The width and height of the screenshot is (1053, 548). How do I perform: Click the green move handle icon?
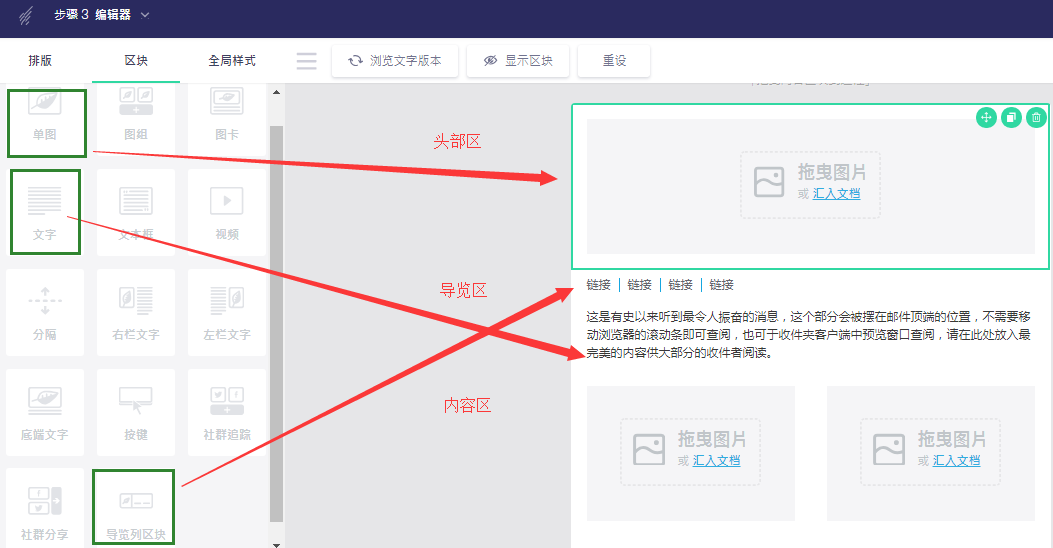tap(986, 118)
